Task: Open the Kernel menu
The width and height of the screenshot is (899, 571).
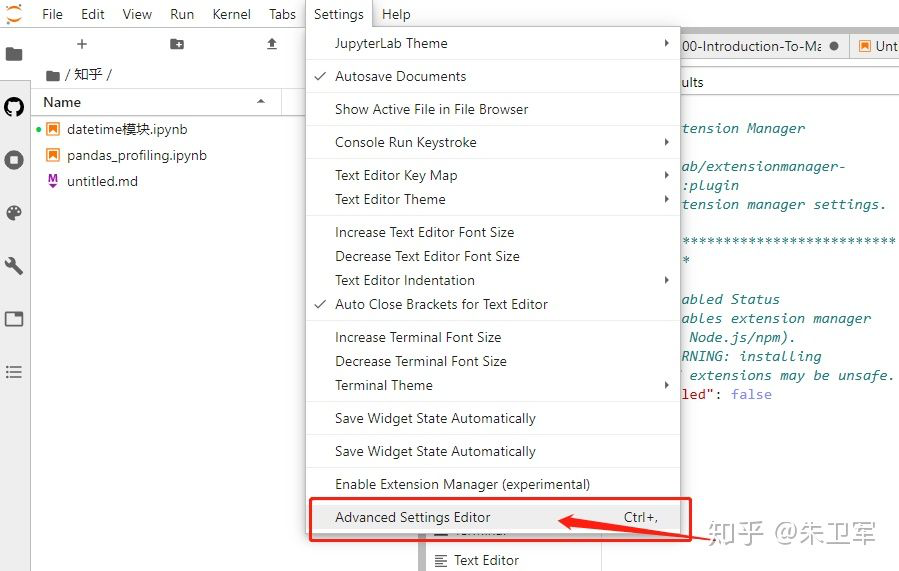Action: click(232, 14)
